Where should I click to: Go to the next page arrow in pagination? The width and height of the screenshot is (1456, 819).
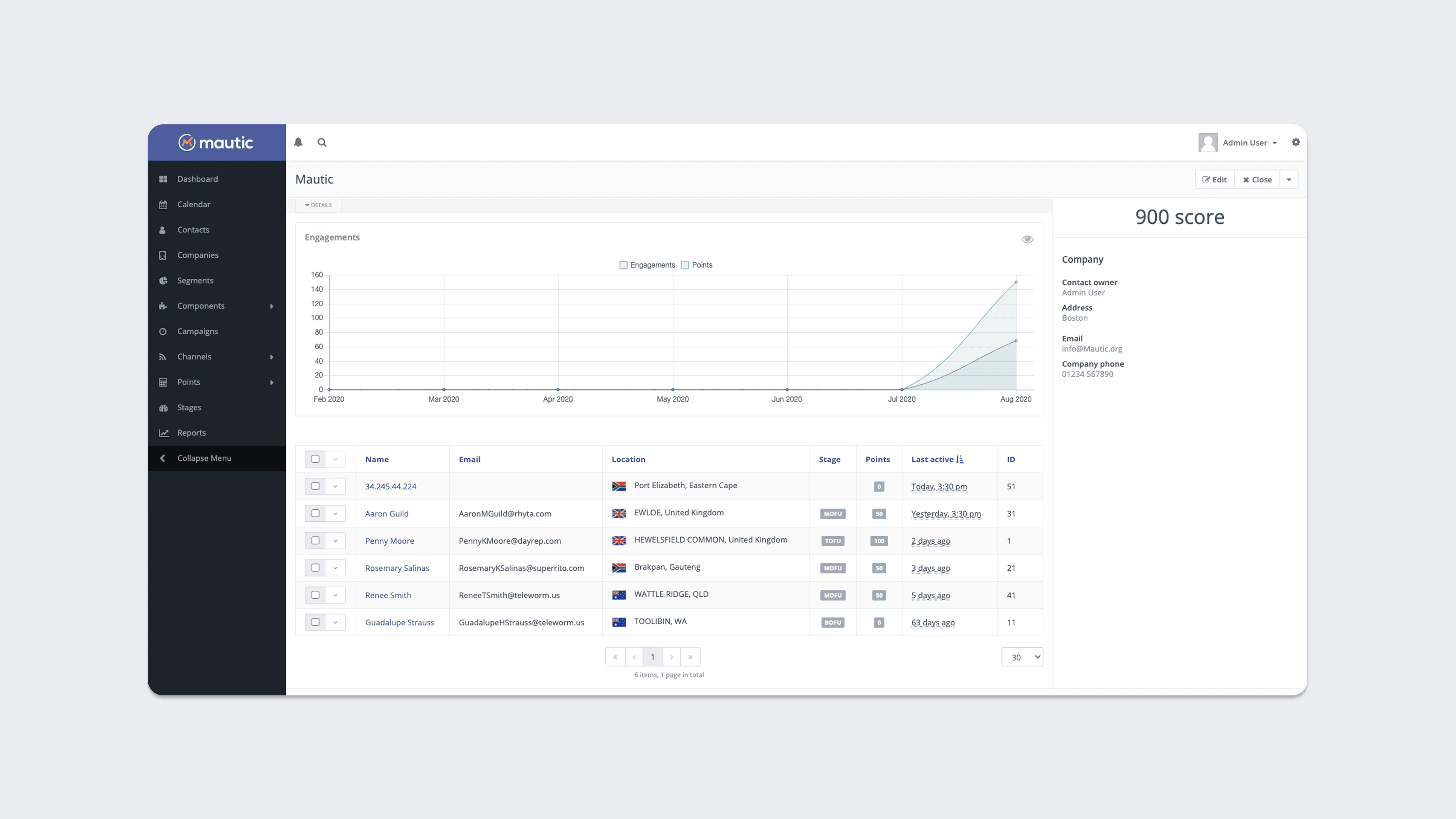[x=672, y=657]
